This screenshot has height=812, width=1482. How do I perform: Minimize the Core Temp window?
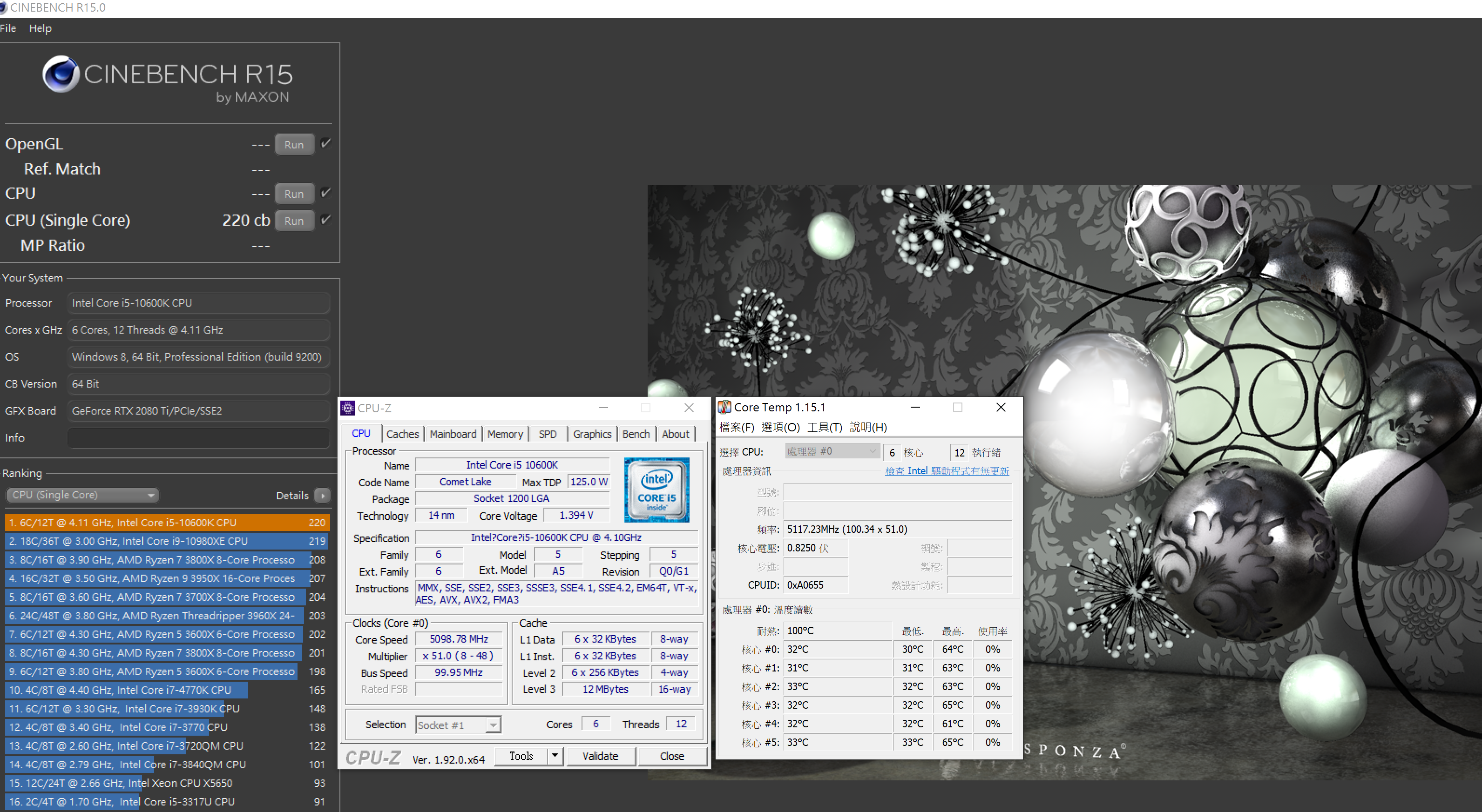click(915, 407)
